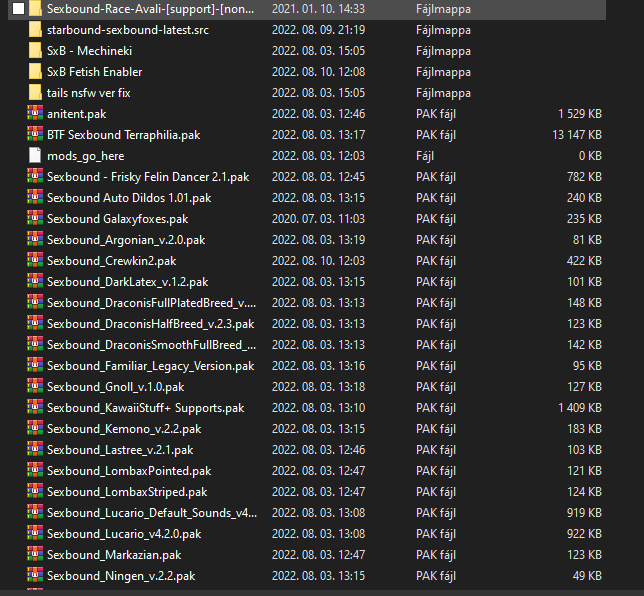This screenshot has width=644, height=596.
Task: Click the Sexbound_DarkLatex_v.1.2.pak archive icon
Action: pyautogui.click(x=35, y=281)
